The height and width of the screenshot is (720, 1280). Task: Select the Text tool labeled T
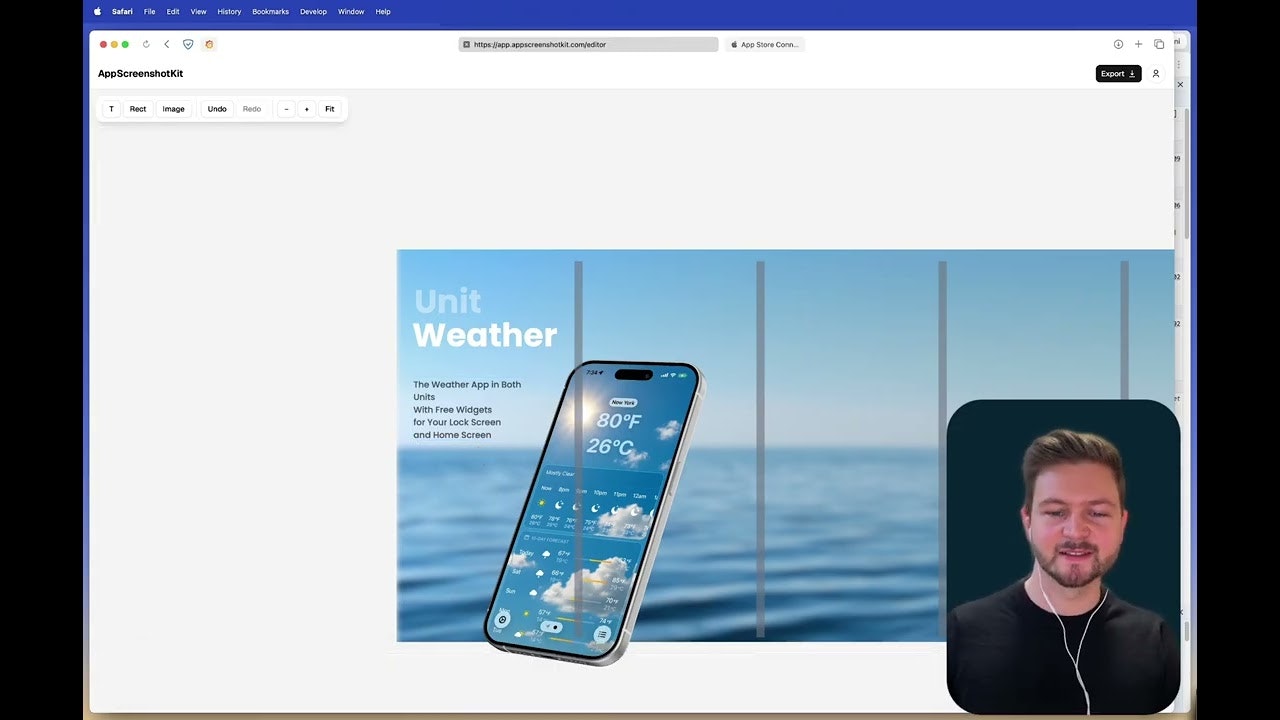111,108
